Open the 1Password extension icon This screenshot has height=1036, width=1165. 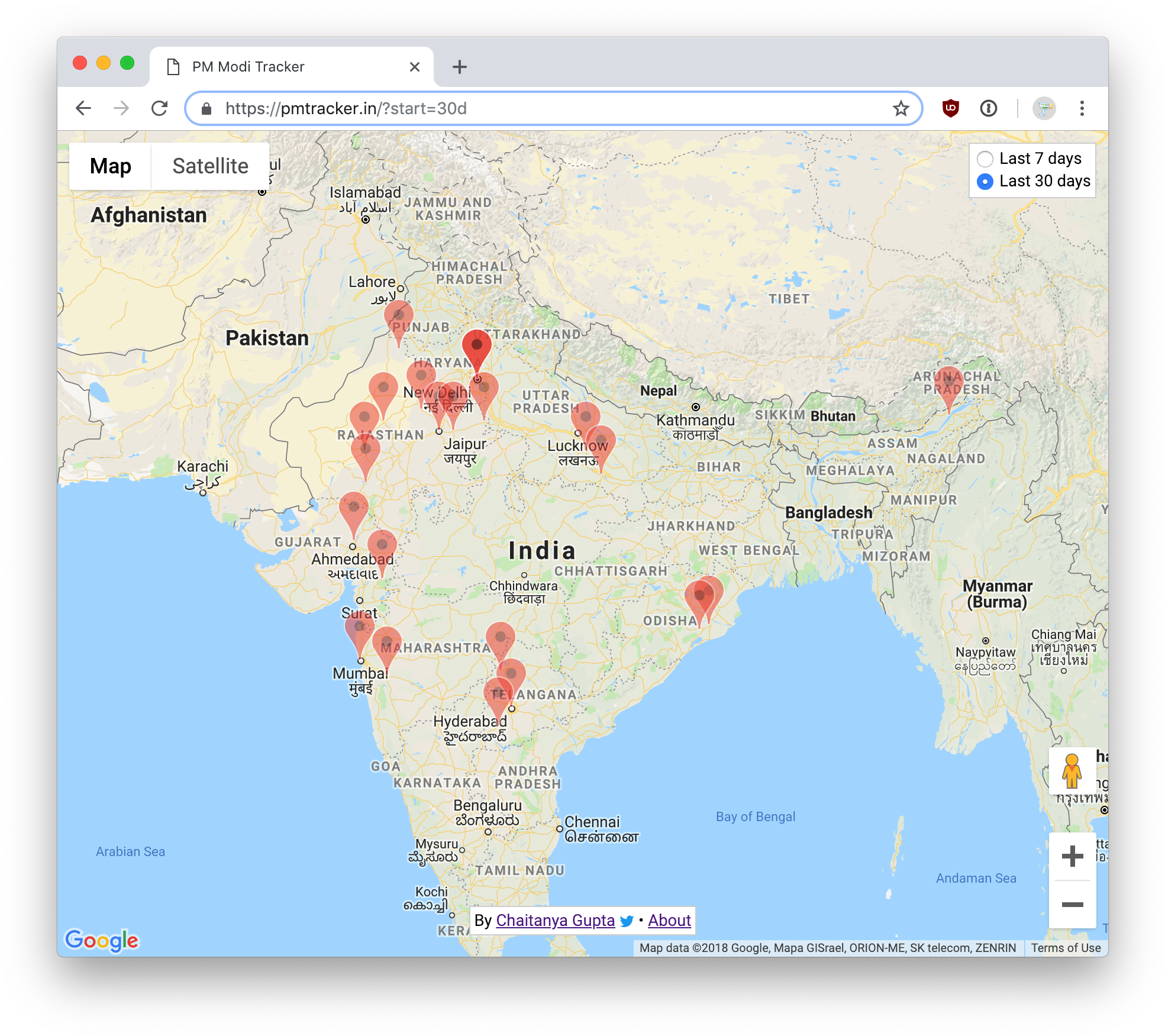tap(988, 108)
